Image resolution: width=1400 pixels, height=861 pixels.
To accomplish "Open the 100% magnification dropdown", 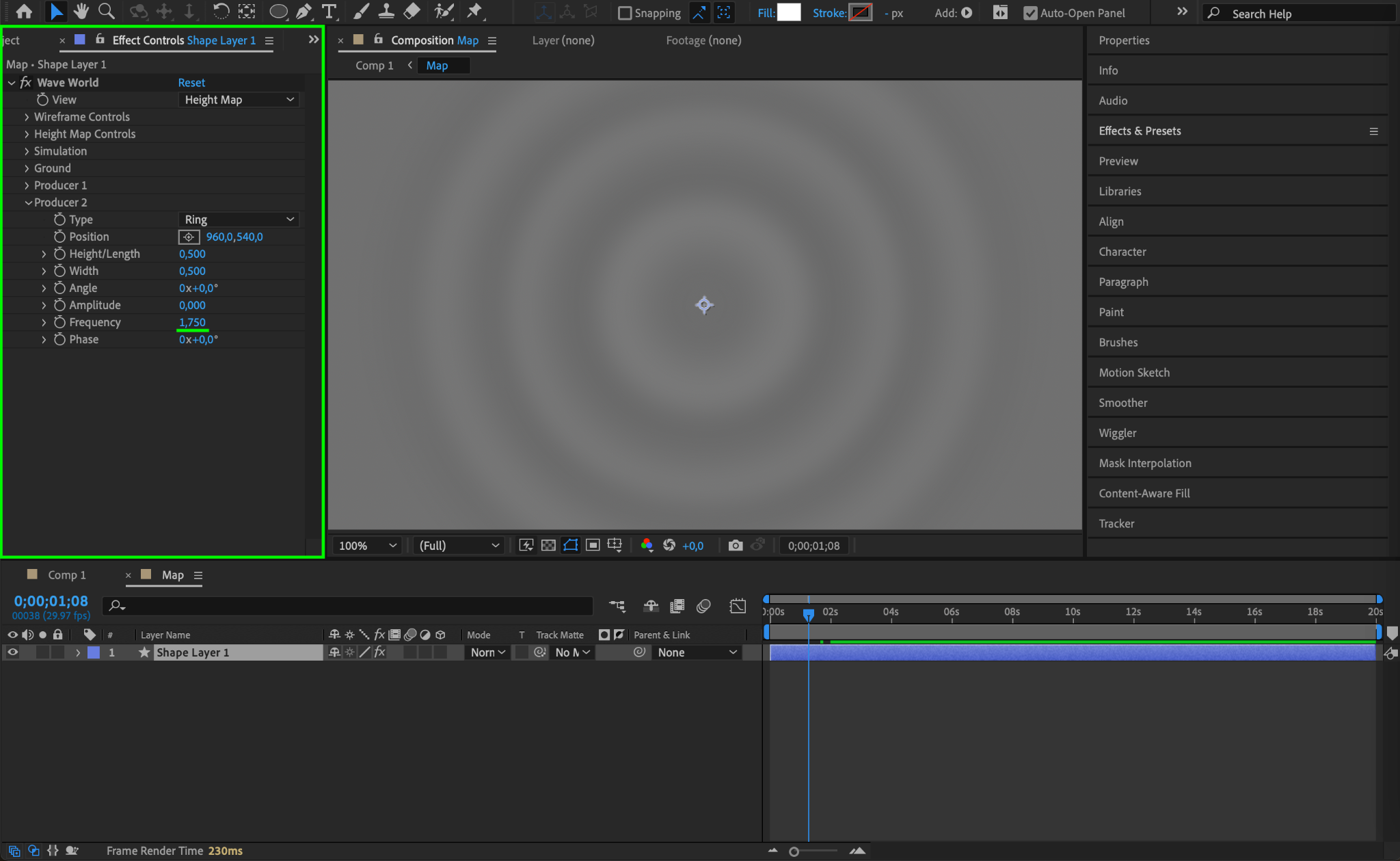I will [367, 545].
